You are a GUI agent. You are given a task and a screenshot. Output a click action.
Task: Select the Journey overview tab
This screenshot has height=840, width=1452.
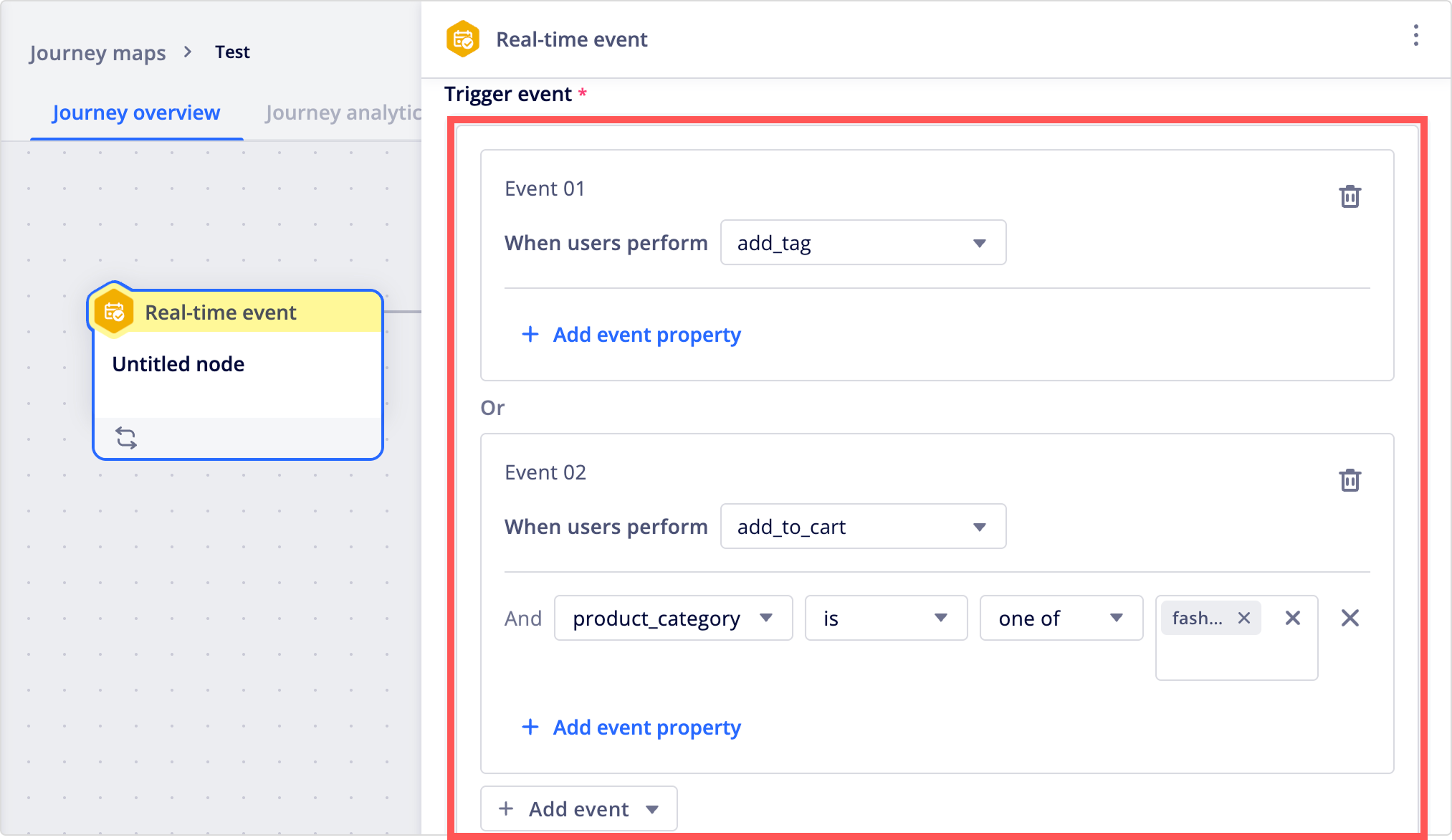tap(136, 113)
